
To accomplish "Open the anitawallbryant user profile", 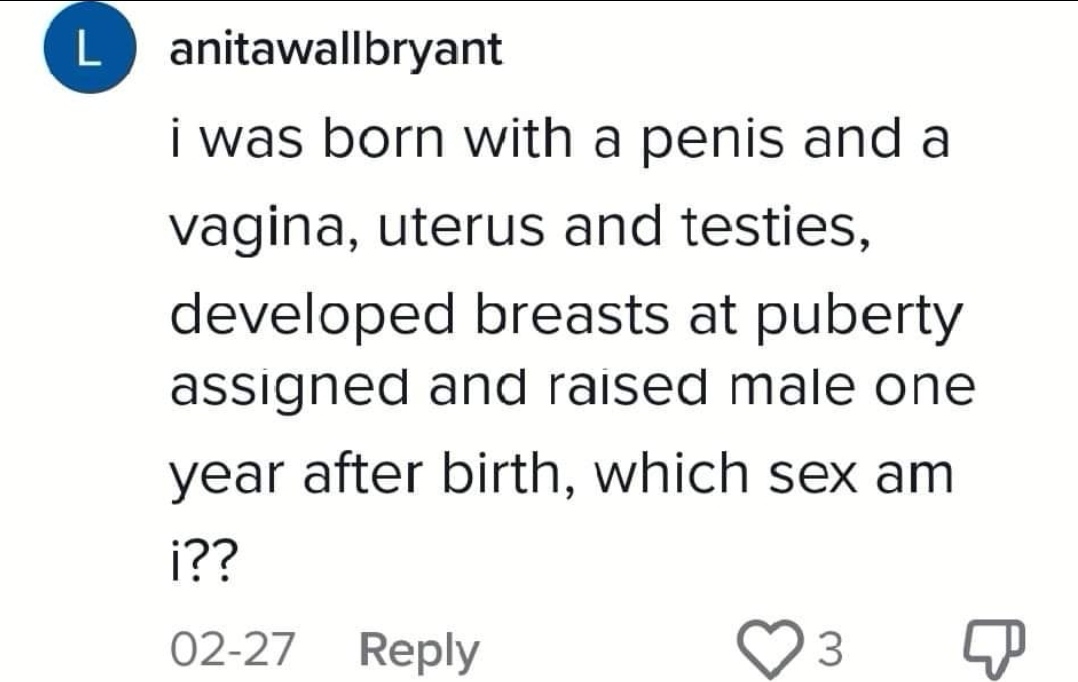I will tap(336, 50).
